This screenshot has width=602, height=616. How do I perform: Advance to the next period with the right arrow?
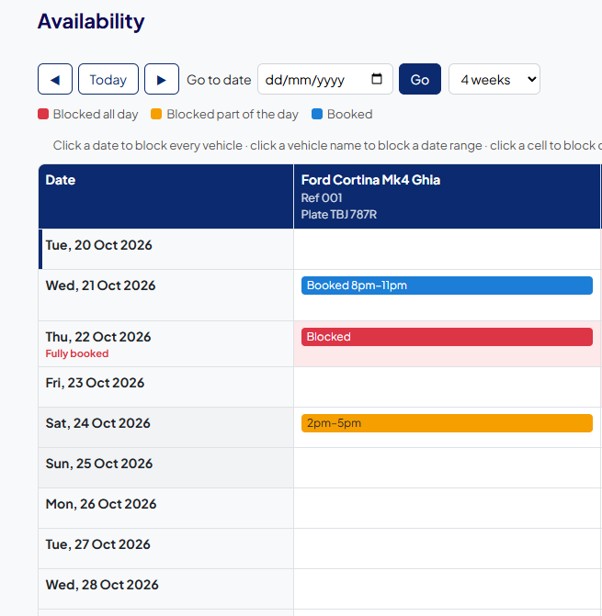[x=162, y=79]
